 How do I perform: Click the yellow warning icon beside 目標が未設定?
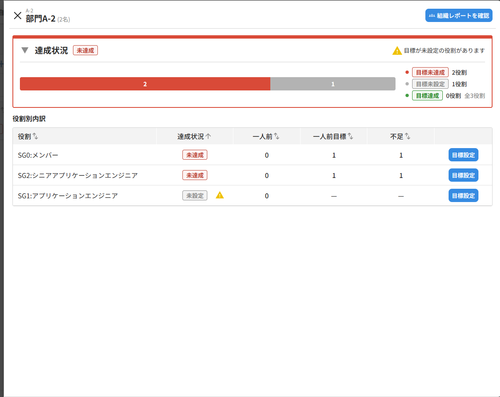point(397,51)
